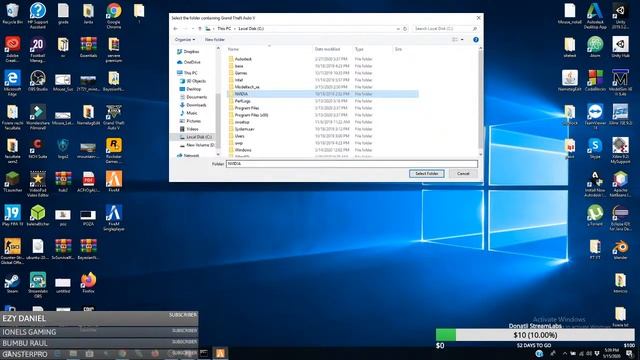Open balenaEtcher desktop shortcut
Screen dimensions: 640x360
click(x=38, y=216)
